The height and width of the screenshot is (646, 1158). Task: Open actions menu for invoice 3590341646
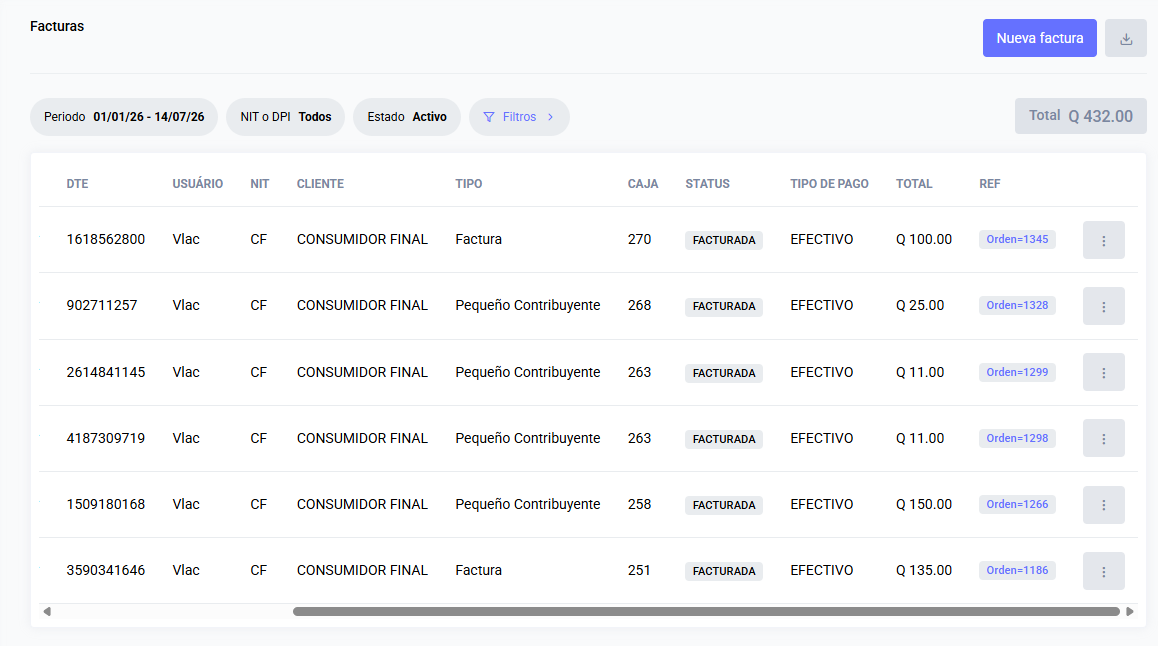[x=1103, y=571]
